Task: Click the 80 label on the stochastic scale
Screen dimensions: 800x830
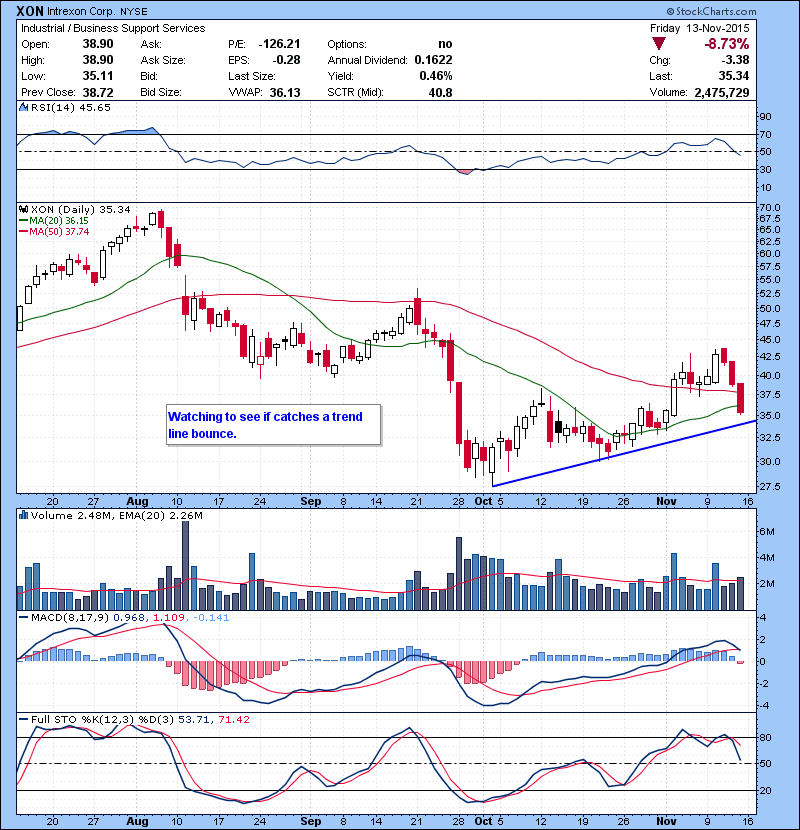Action: (x=765, y=737)
